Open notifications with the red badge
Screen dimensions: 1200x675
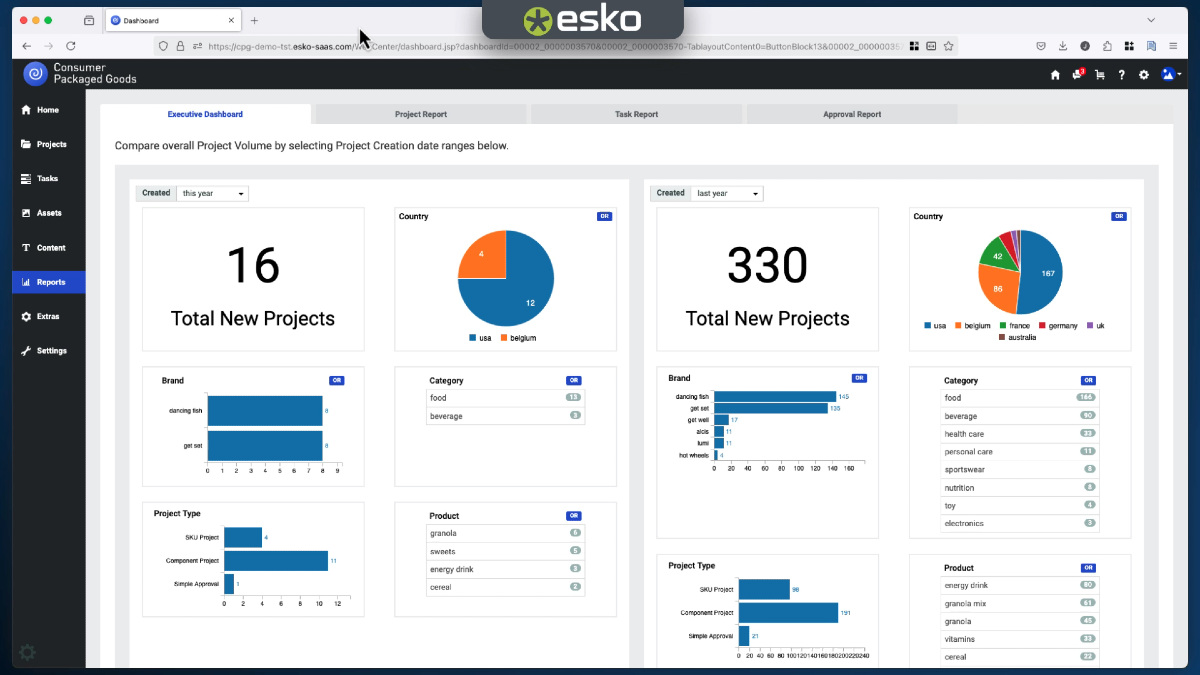[x=1077, y=75]
